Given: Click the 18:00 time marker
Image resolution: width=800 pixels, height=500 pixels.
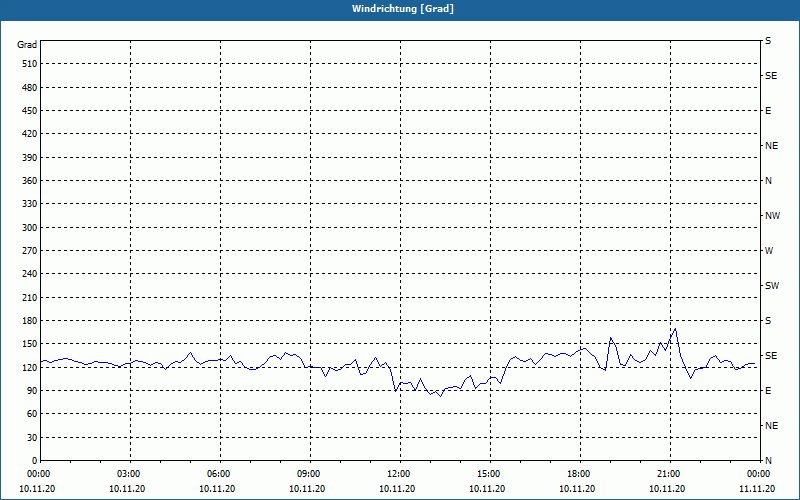Looking at the screenshot, I should [x=580, y=474].
